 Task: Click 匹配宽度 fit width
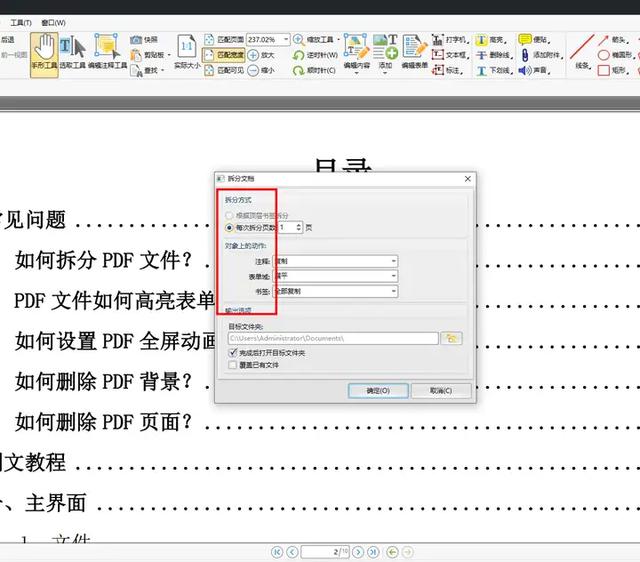[x=224, y=55]
